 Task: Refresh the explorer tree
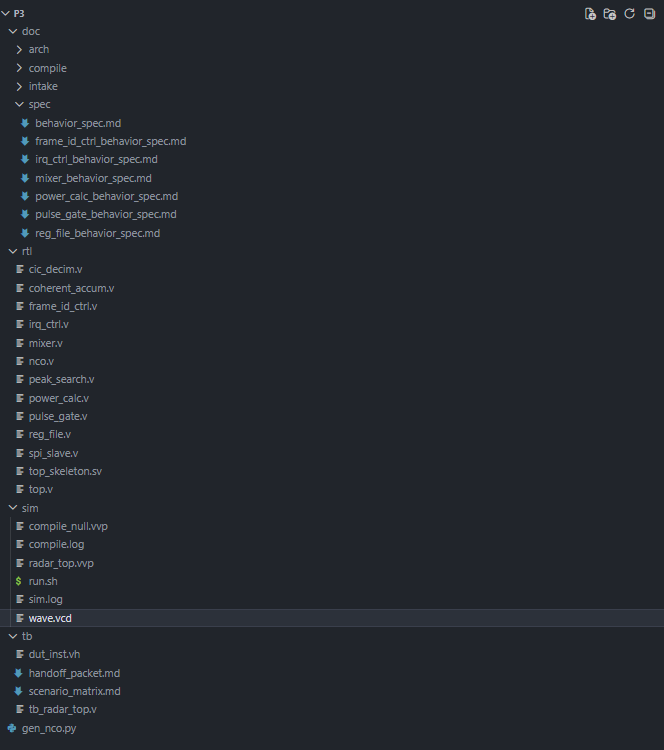coord(630,14)
